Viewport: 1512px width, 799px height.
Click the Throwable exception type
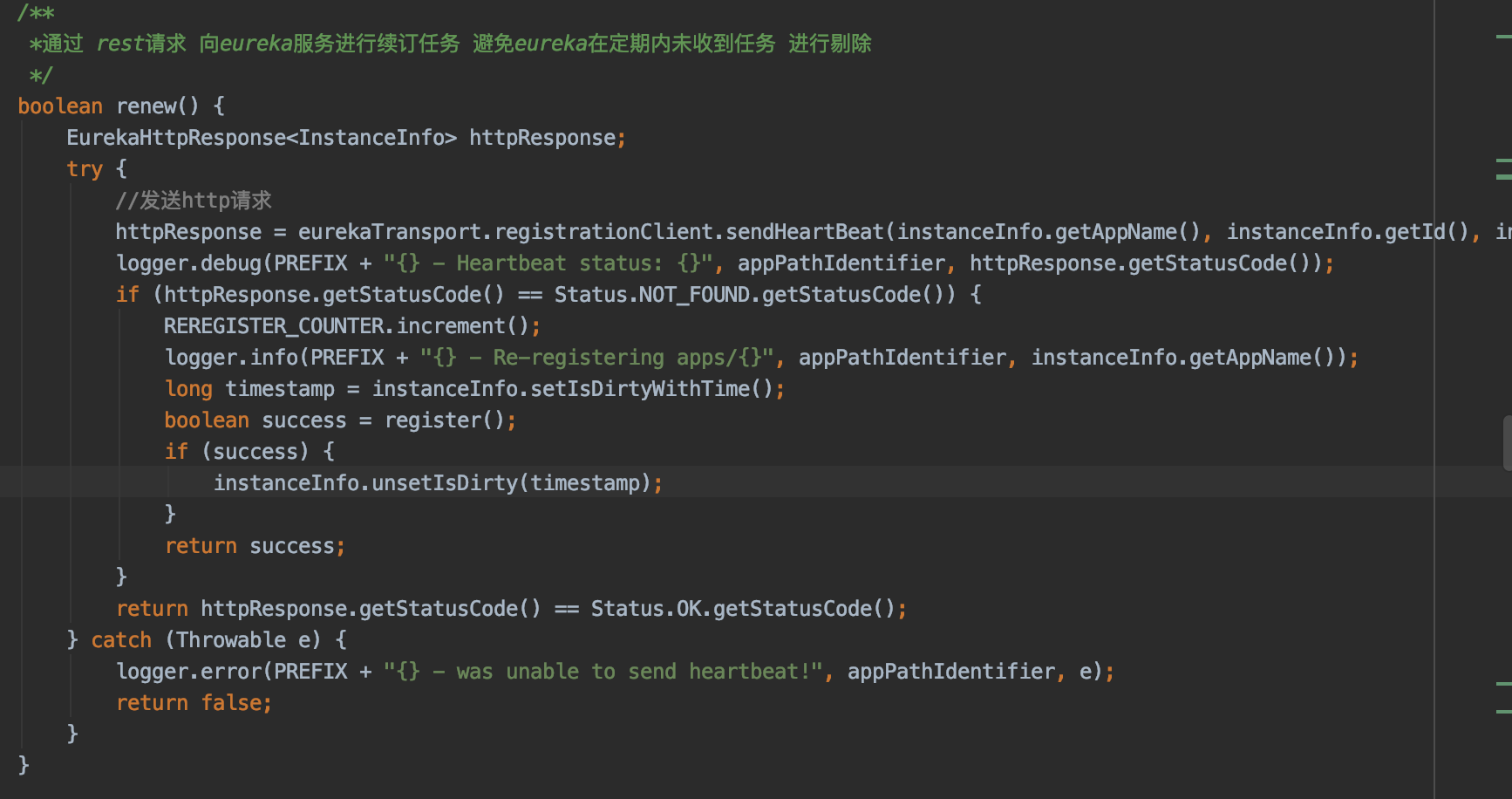click(231, 640)
